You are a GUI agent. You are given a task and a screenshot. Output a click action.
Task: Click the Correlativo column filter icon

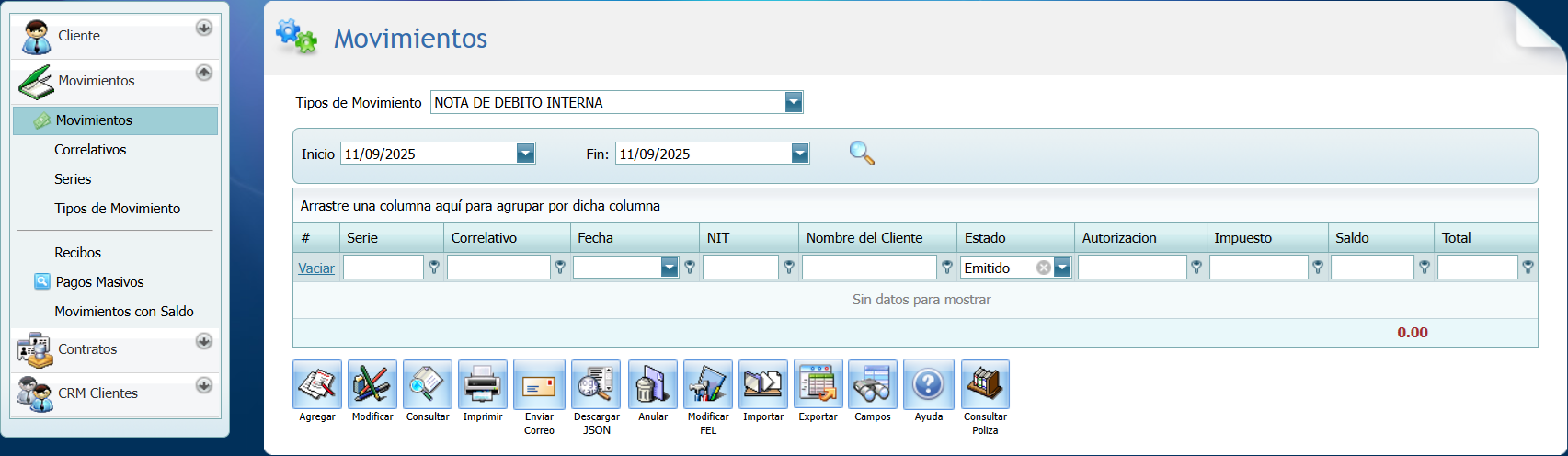pos(560,268)
